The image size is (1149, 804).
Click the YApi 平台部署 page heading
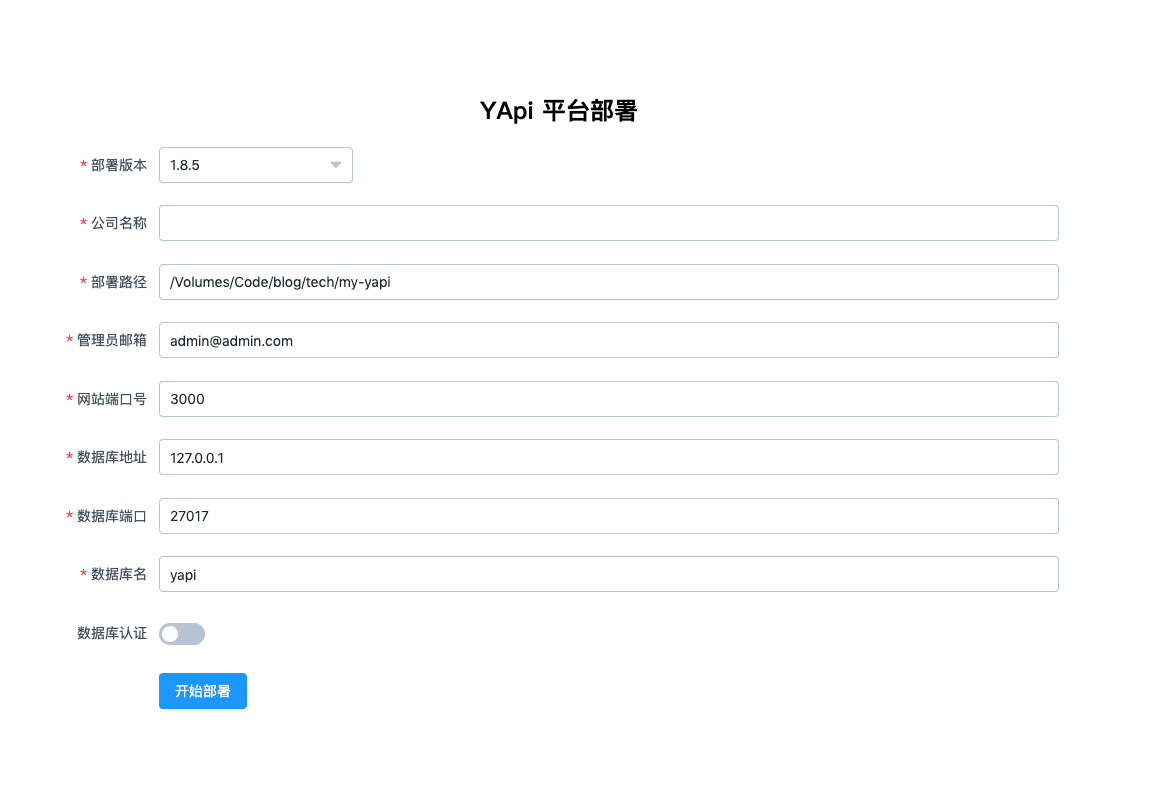pos(558,111)
